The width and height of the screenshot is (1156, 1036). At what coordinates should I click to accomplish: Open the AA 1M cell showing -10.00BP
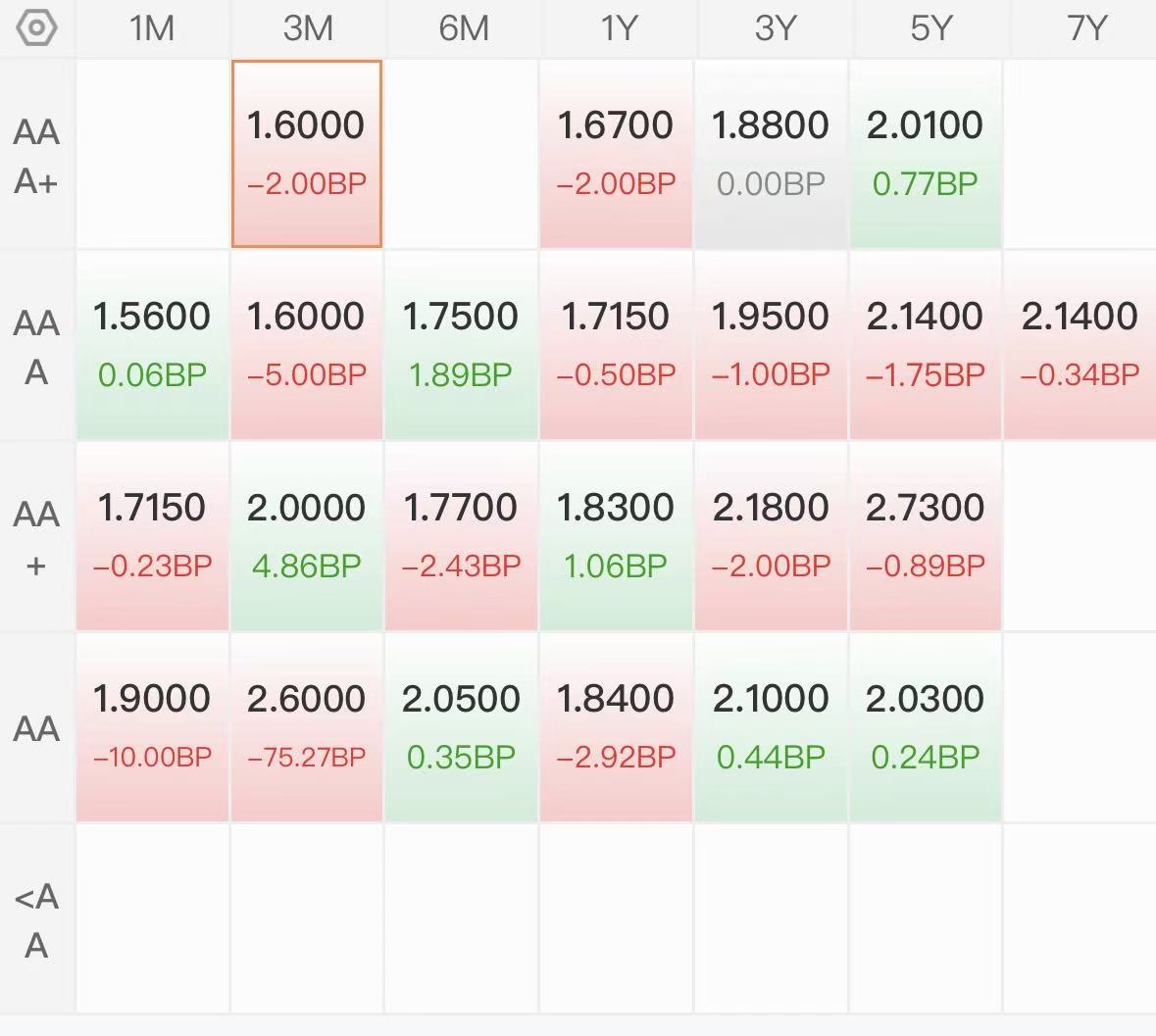[x=152, y=728]
